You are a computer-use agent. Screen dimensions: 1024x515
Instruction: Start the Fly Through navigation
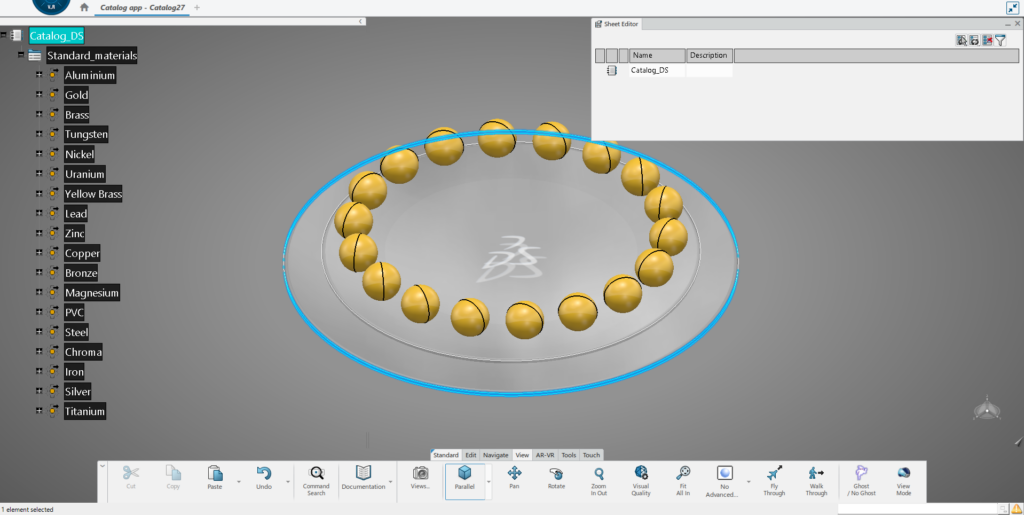coord(774,474)
